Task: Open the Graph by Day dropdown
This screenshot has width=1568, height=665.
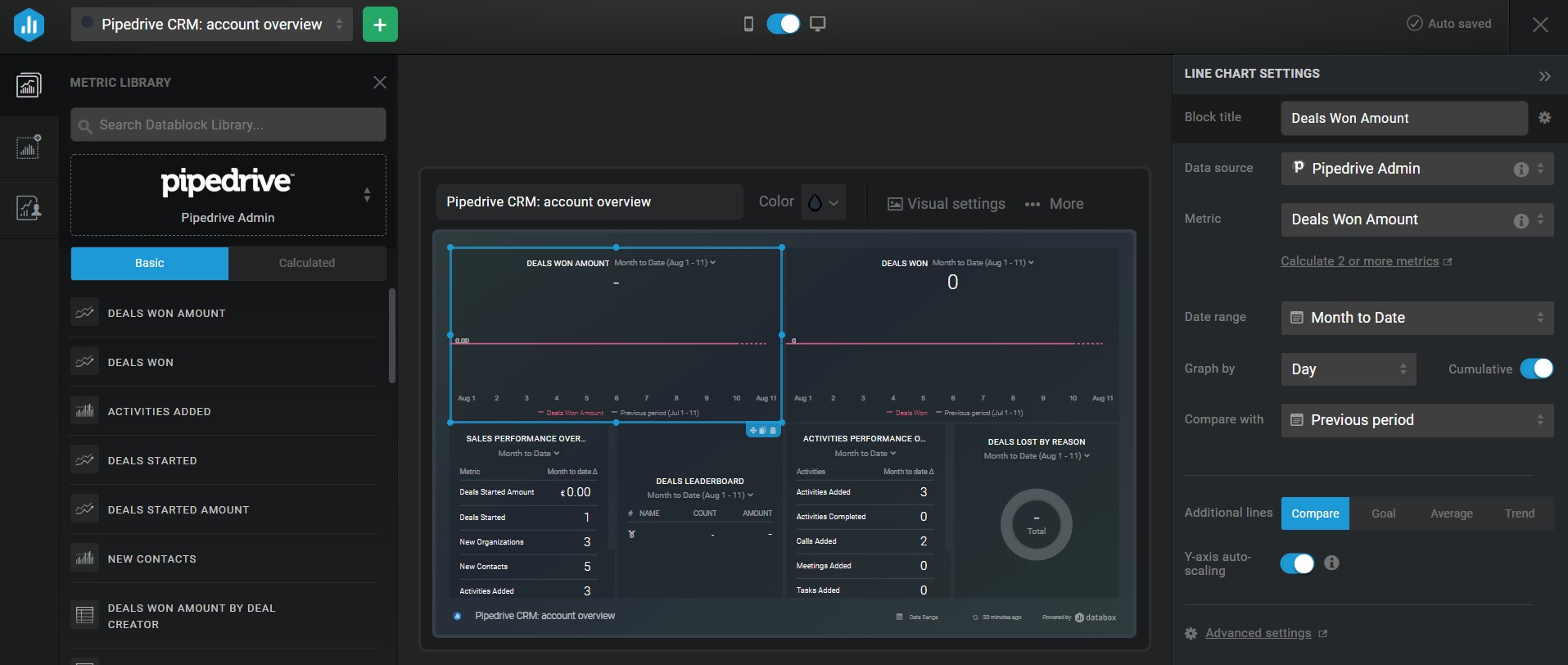Action: click(1349, 369)
